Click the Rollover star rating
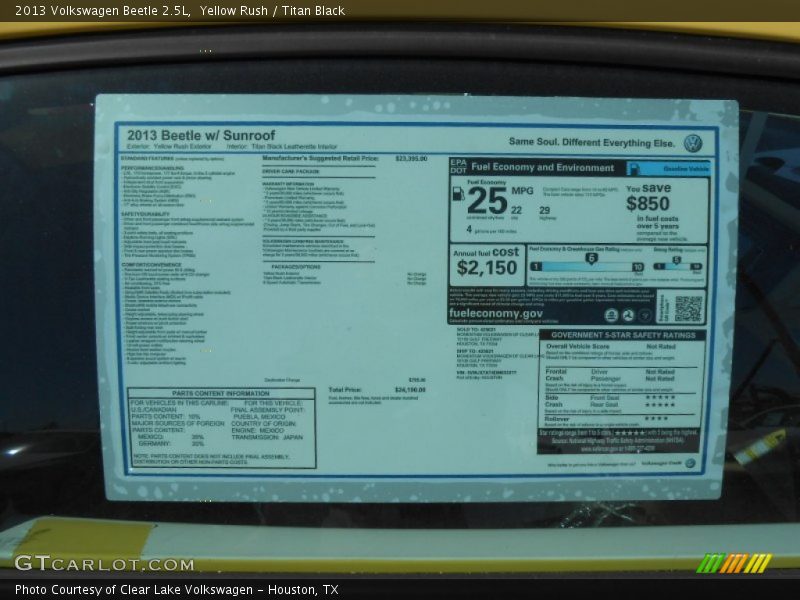800x600 pixels. (x=656, y=418)
